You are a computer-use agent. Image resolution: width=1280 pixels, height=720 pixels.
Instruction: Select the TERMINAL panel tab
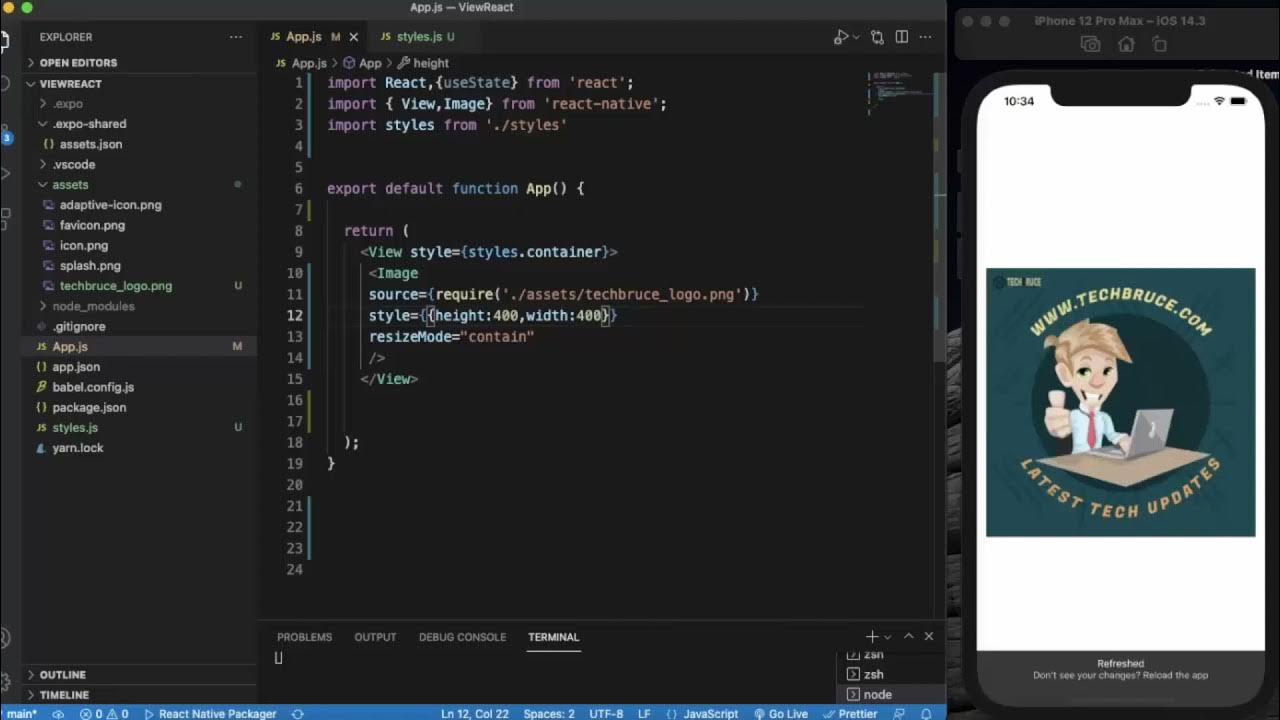pyautogui.click(x=553, y=637)
